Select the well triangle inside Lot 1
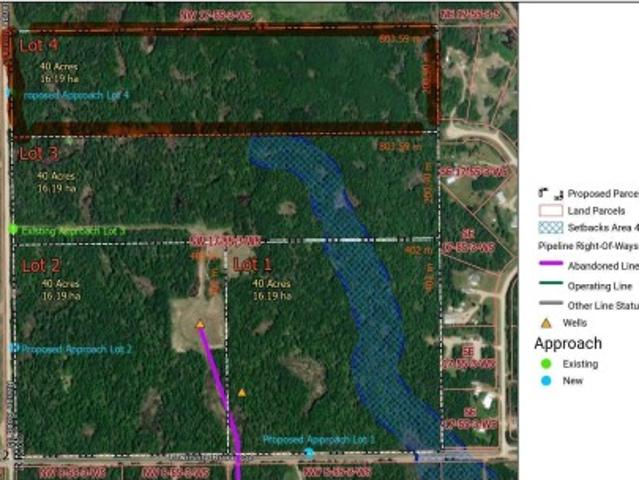The image size is (639, 480). [242, 392]
